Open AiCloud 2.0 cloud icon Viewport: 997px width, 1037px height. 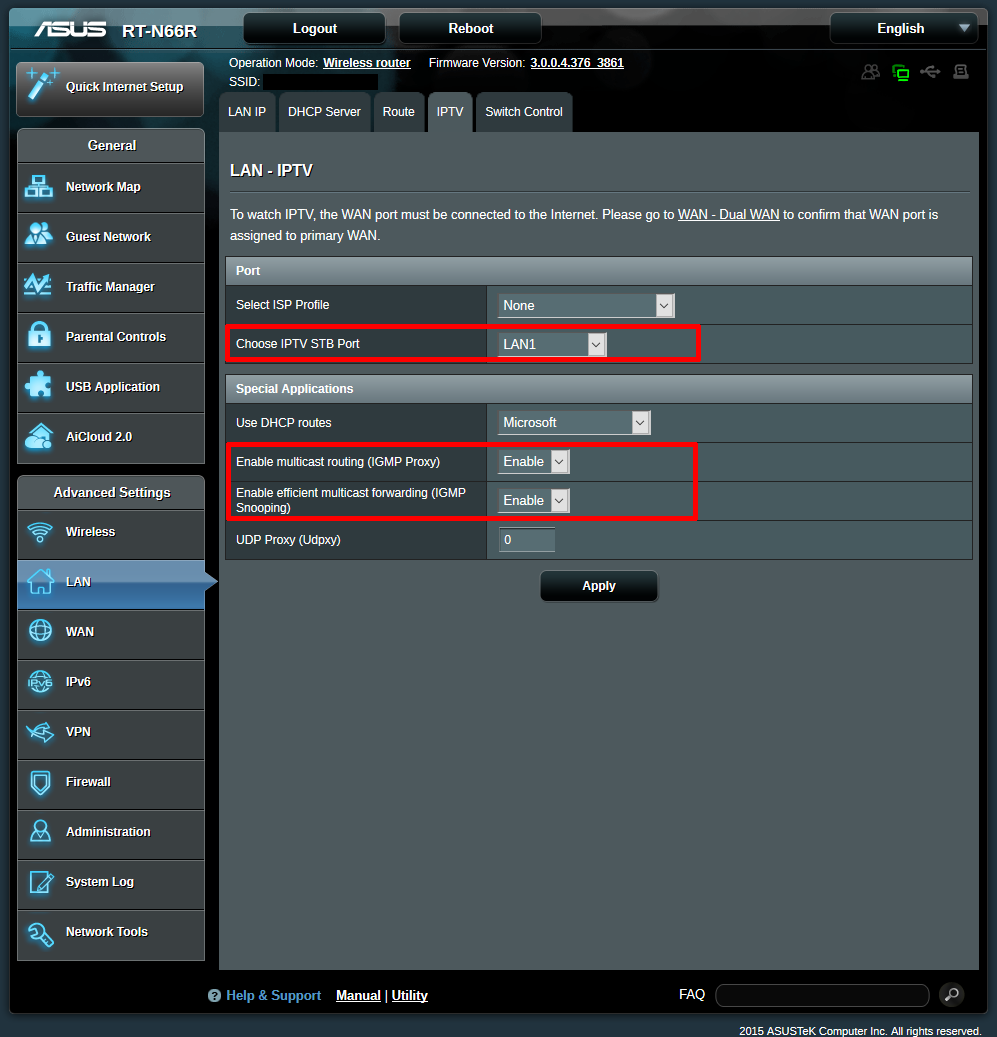tap(39, 436)
